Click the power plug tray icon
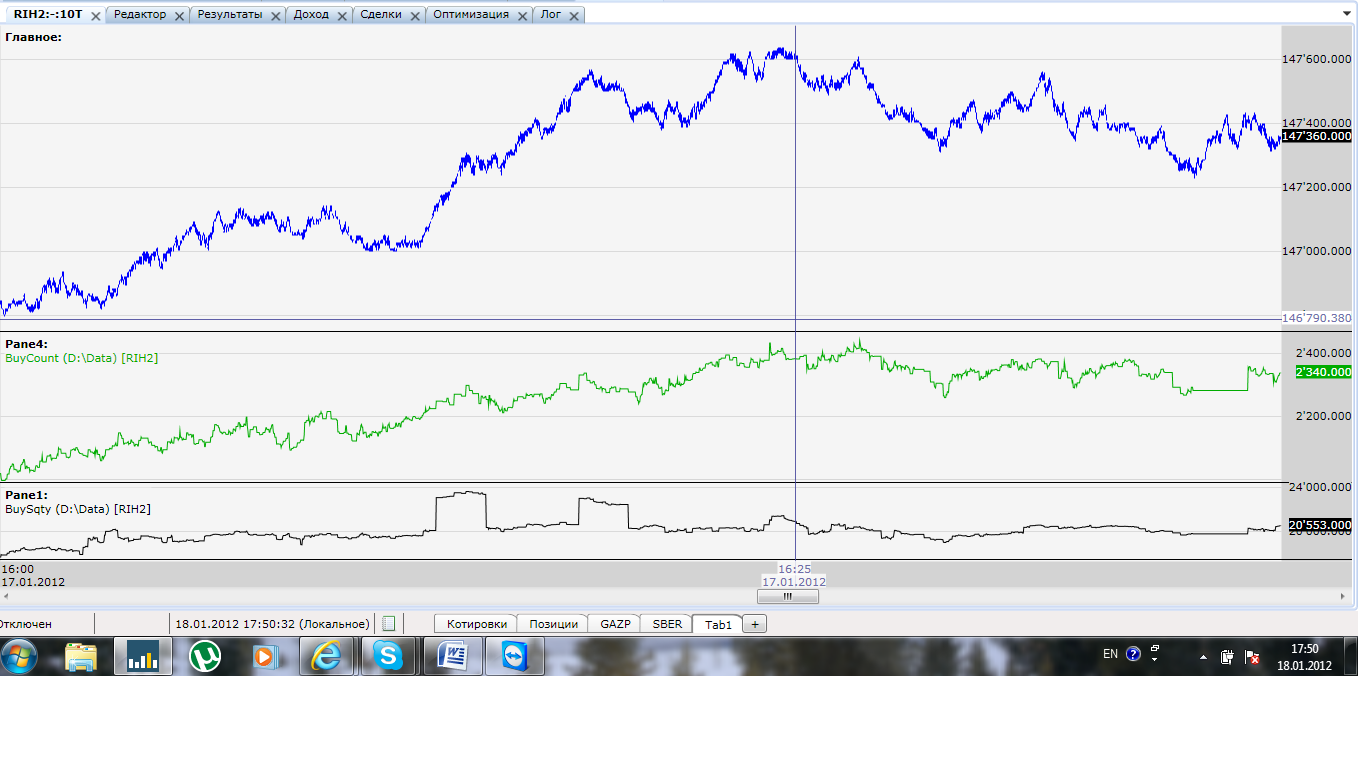The image size is (1366, 768). tap(1227, 657)
